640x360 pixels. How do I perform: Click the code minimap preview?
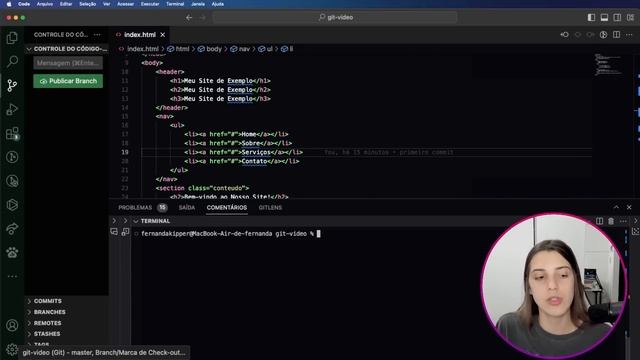pos(608,64)
